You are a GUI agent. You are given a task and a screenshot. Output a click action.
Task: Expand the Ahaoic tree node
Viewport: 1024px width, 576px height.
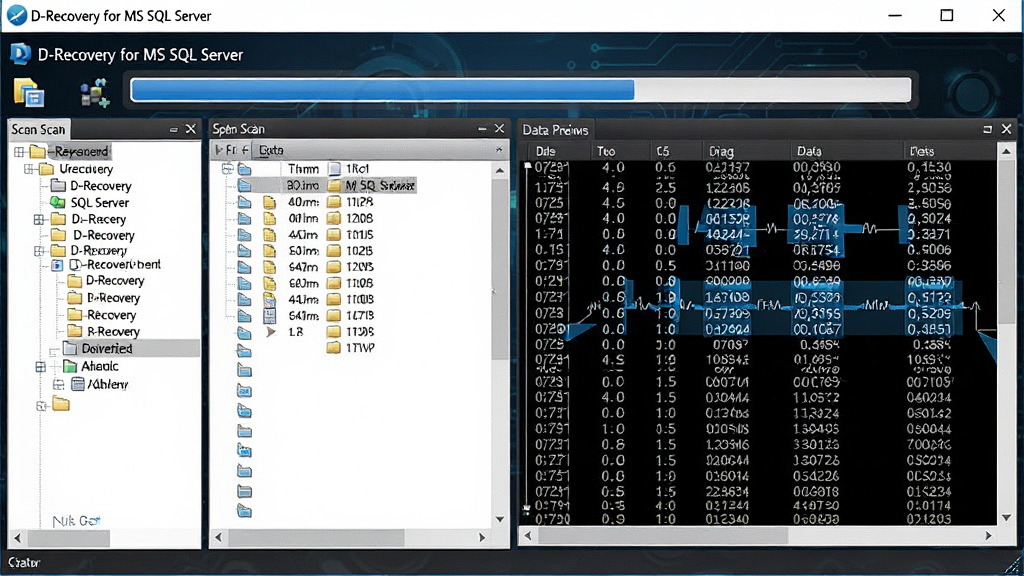[40, 367]
